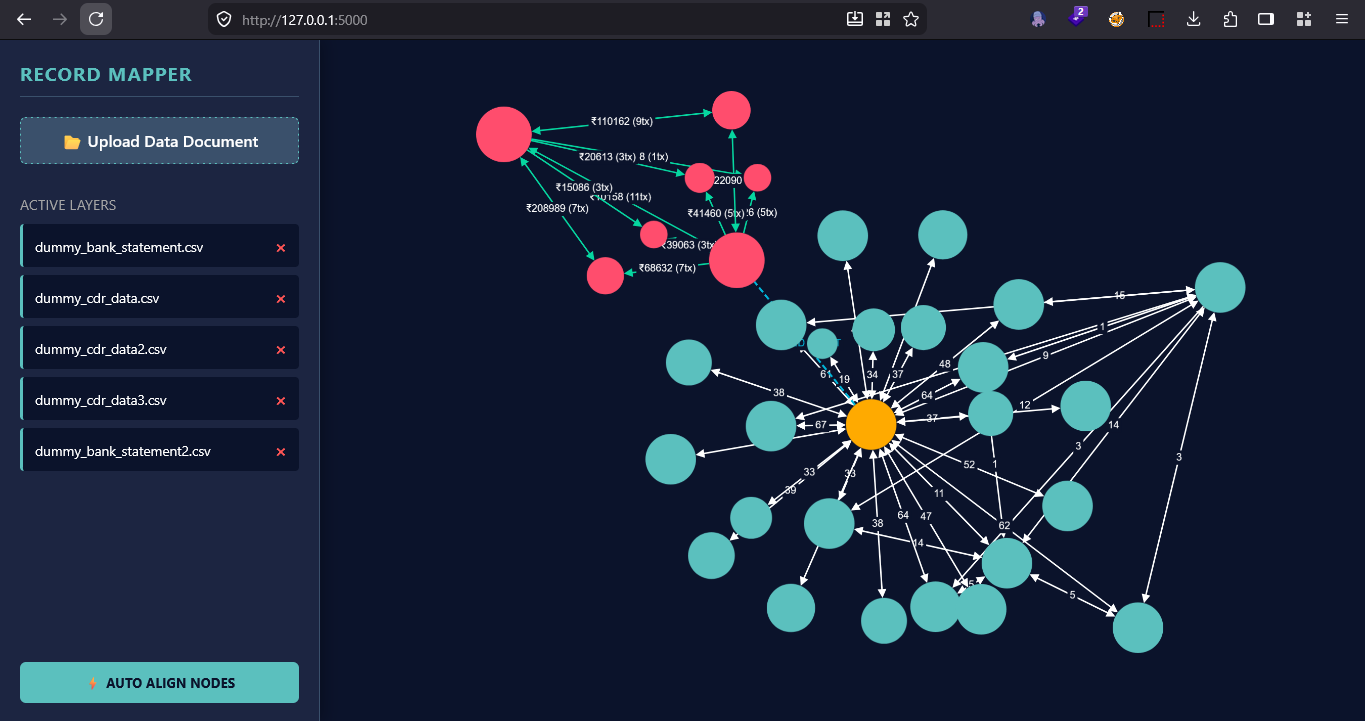Click the ₹208989 (7tx) edge label

(x=557, y=208)
